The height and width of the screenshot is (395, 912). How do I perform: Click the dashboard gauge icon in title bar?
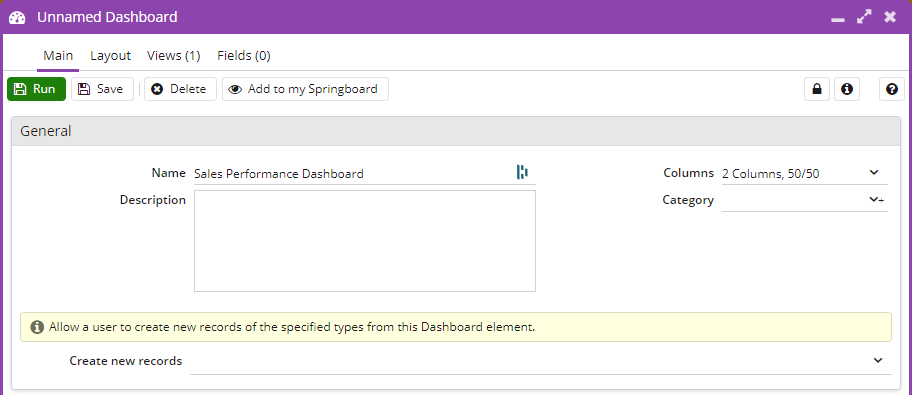pos(17,17)
